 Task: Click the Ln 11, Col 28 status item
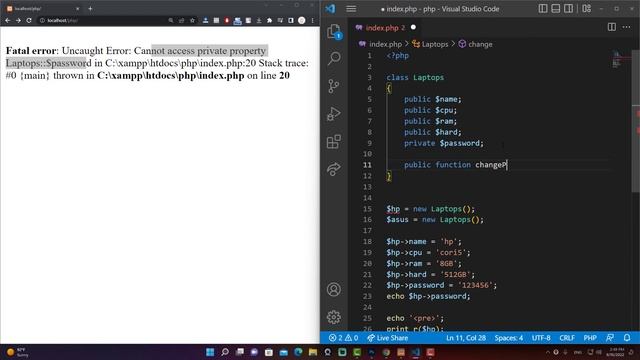tap(466, 338)
